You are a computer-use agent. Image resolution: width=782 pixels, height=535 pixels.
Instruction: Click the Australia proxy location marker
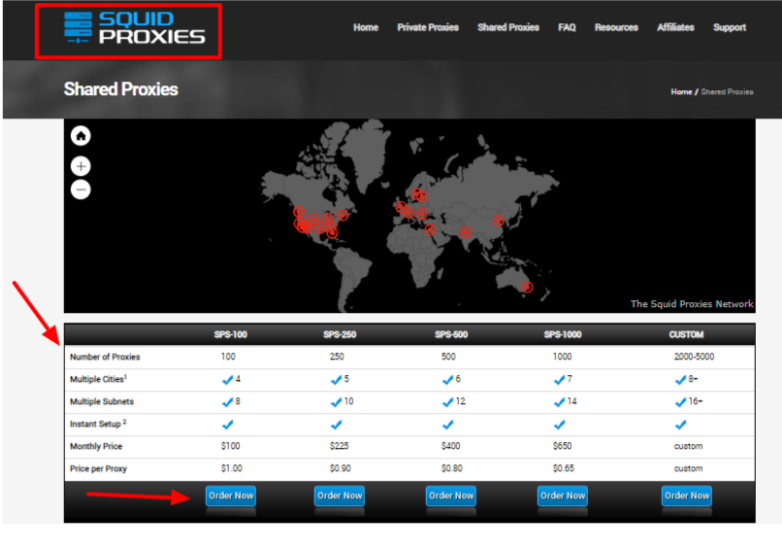tap(527, 287)
